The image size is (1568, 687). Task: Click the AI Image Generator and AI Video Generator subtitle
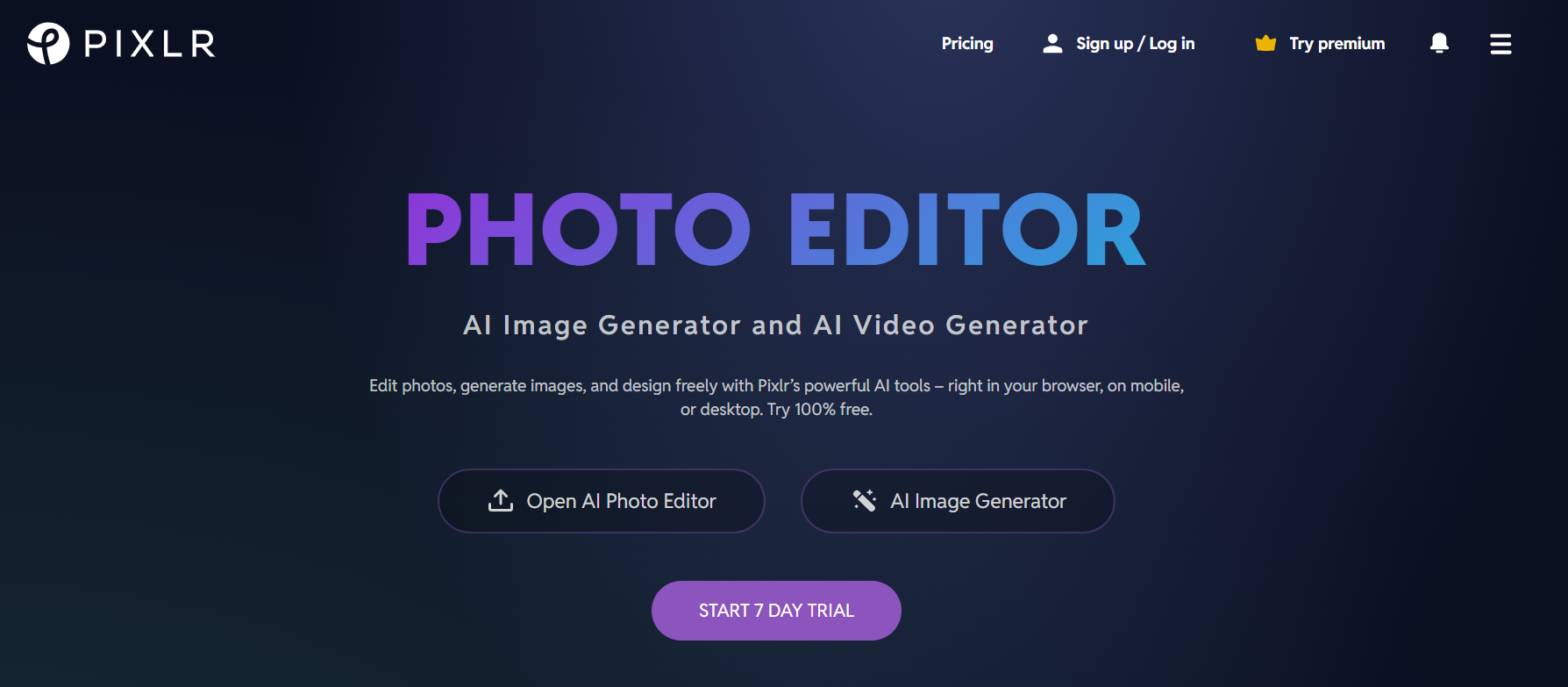[776, 326]
